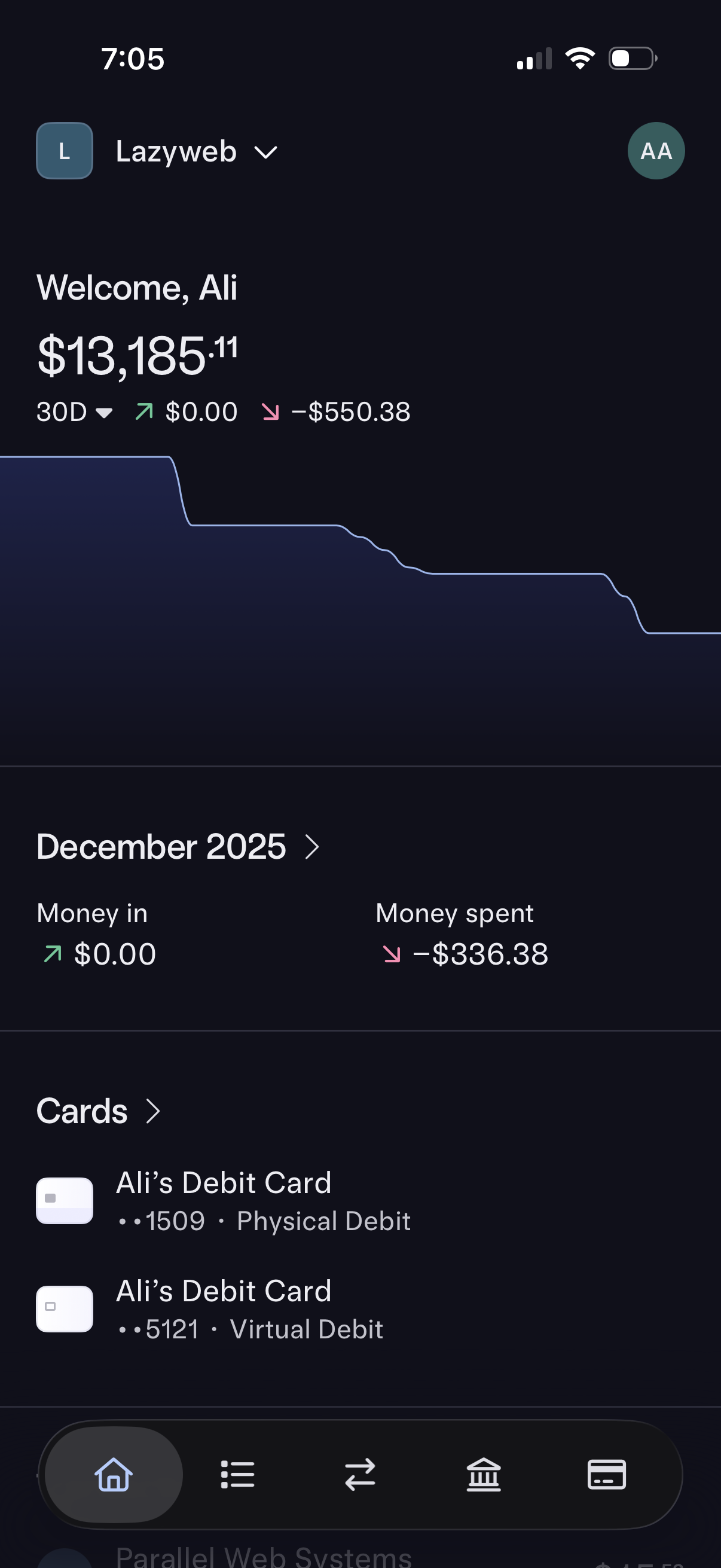Expand the Cards section chevron
Image resolution: width=721 pixels, height=1568 pixels.
[x=153, y=1111]
